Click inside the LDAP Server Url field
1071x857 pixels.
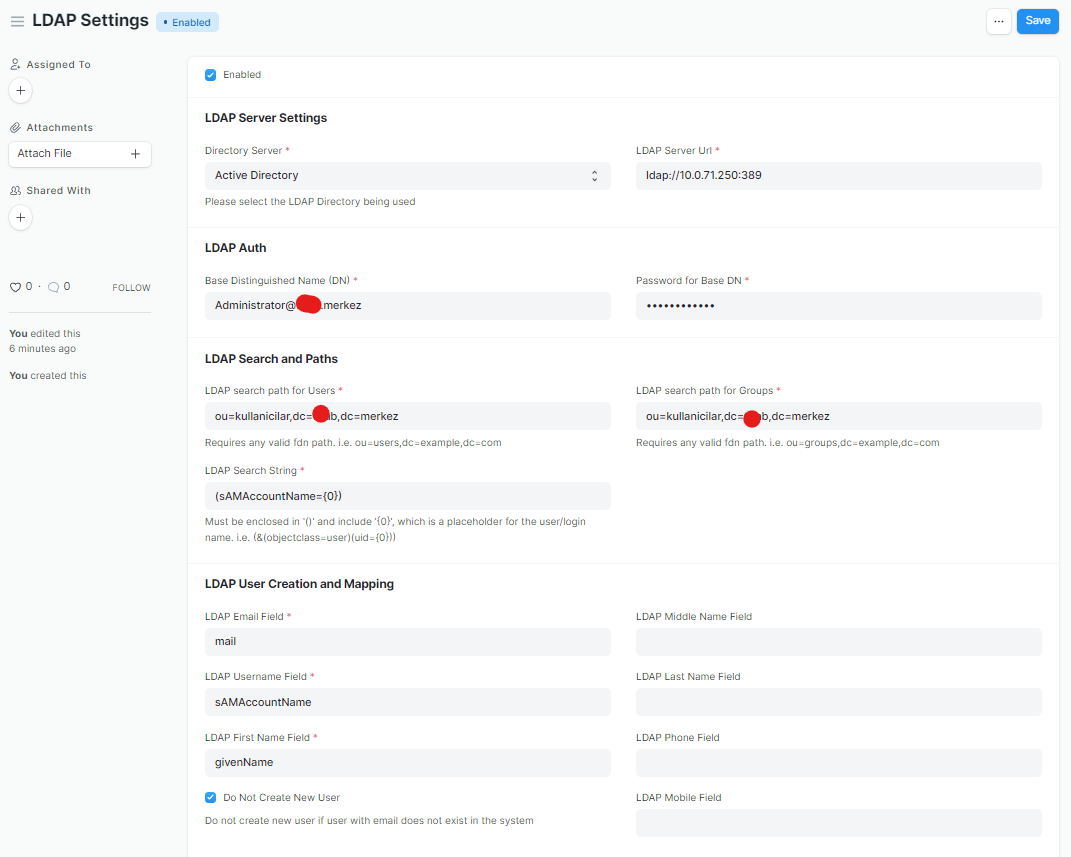[838, 176]
